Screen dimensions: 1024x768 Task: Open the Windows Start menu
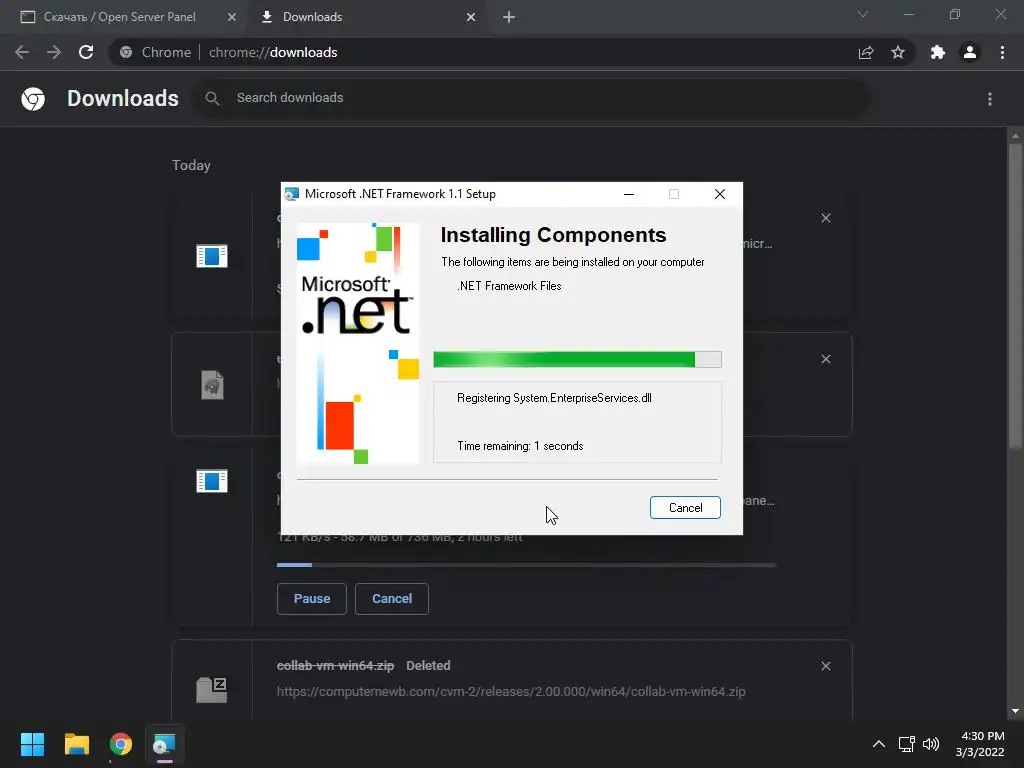click(32, 744)
